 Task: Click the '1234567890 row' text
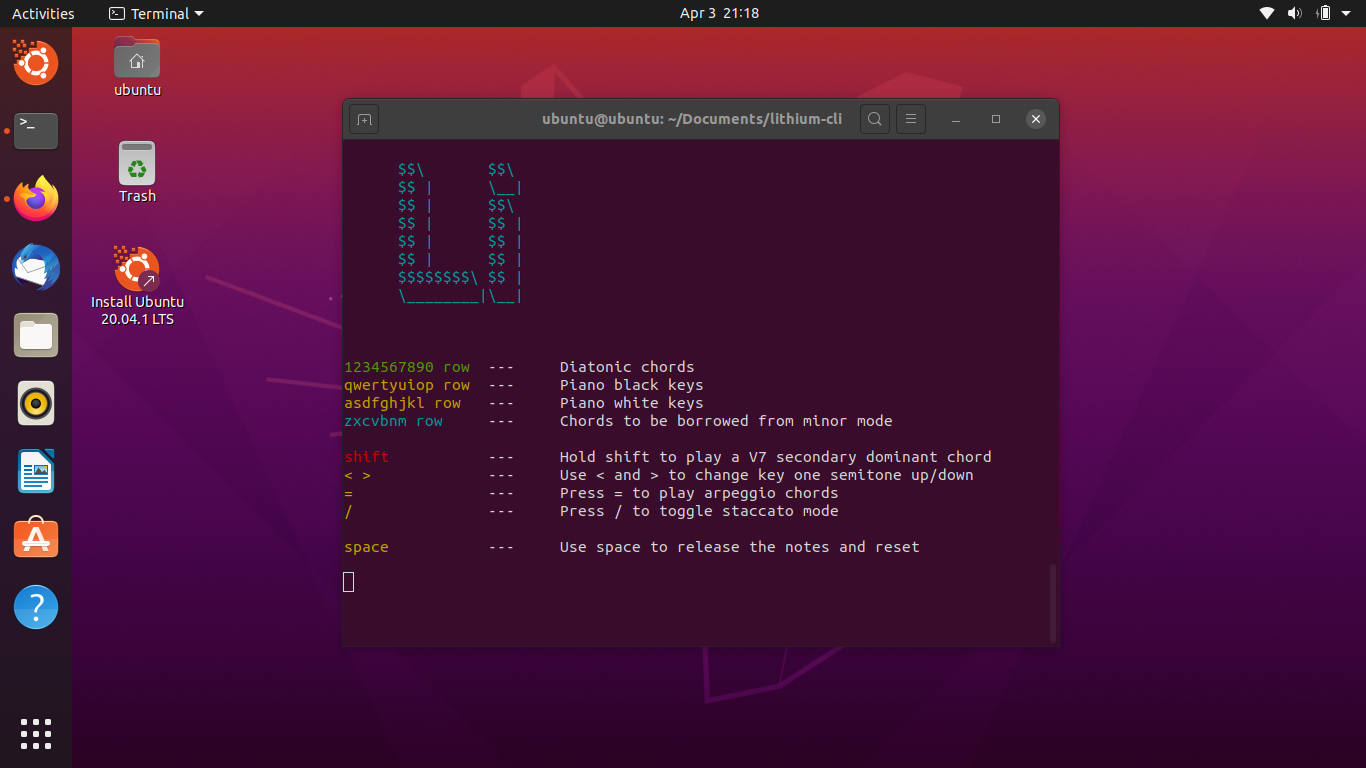coord(407,367)
